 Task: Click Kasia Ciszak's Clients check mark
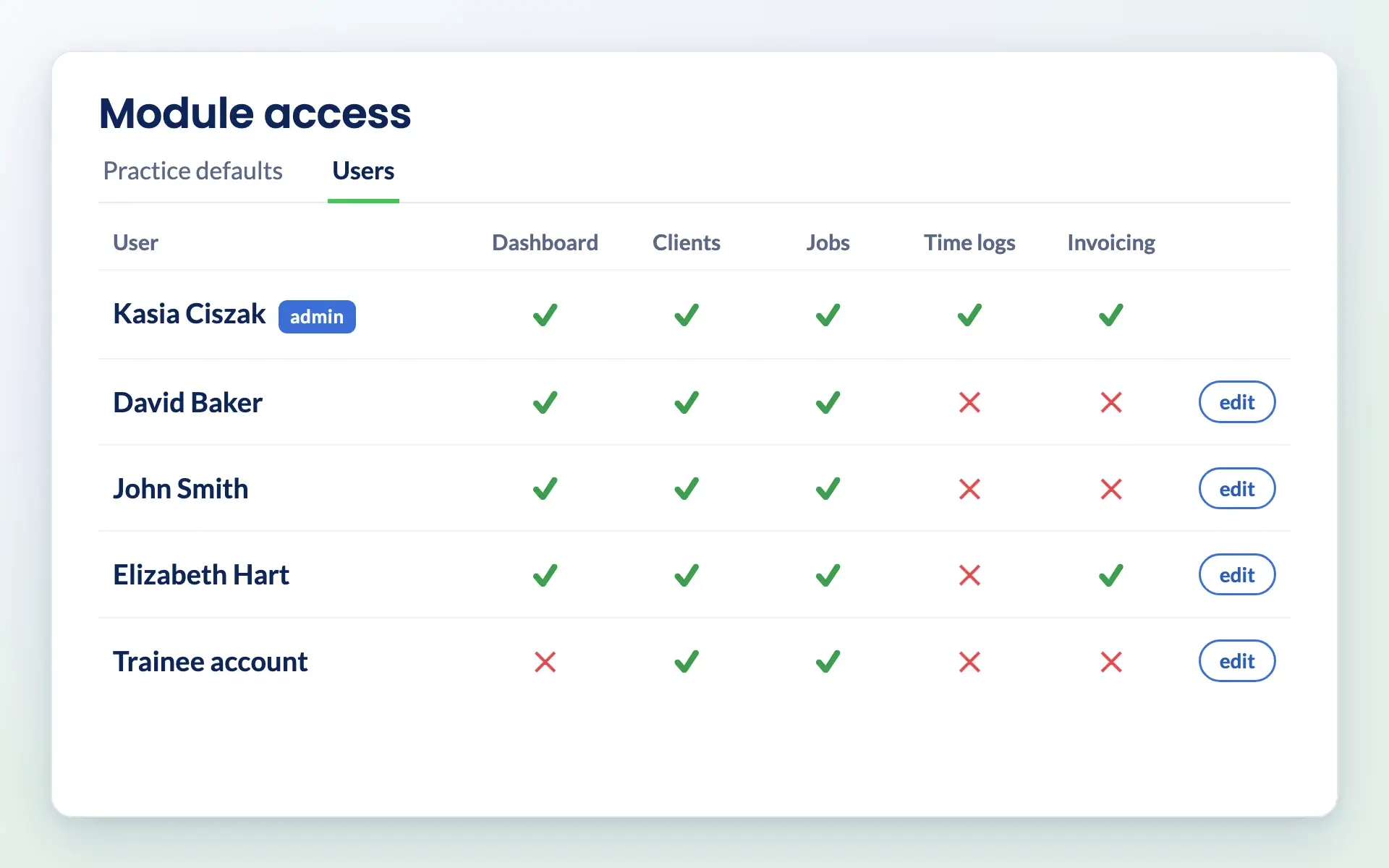coord(687,315)
